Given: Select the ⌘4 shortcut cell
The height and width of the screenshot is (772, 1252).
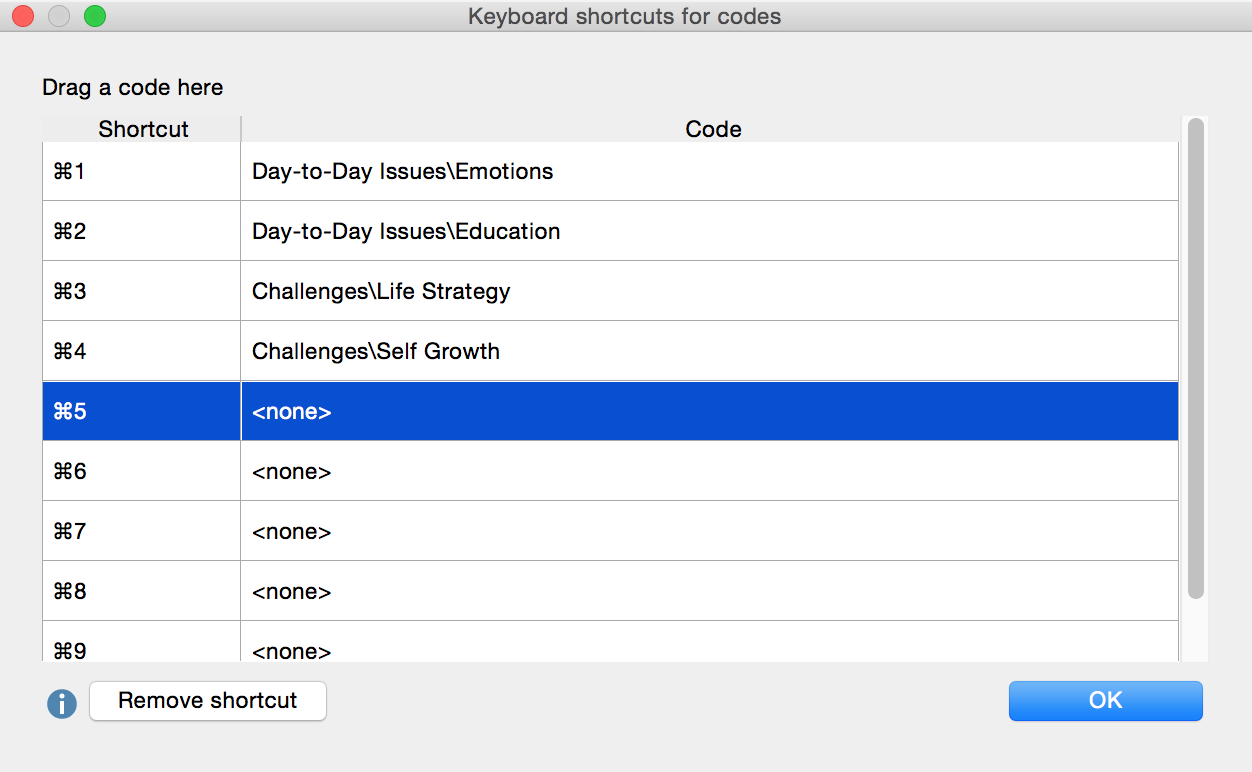Looking at the screenshot, I should (x=141, y=352).
